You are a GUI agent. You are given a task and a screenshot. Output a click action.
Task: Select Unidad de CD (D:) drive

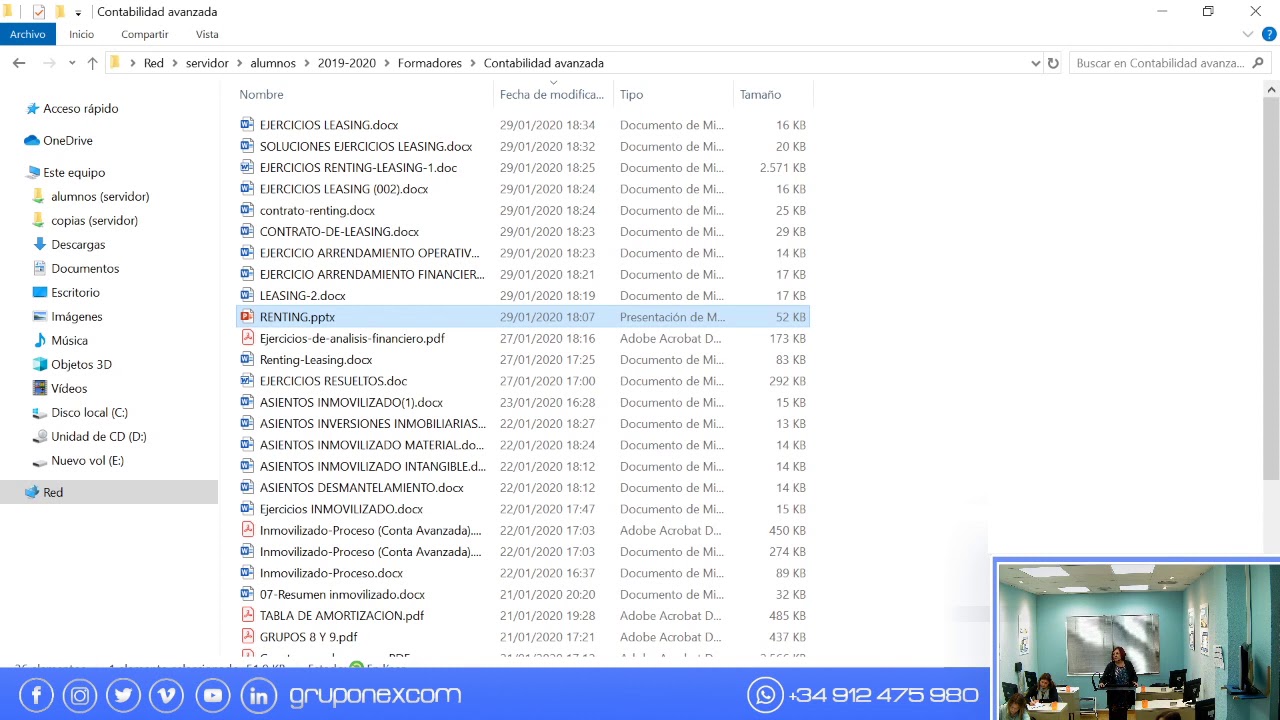[98, 436]
